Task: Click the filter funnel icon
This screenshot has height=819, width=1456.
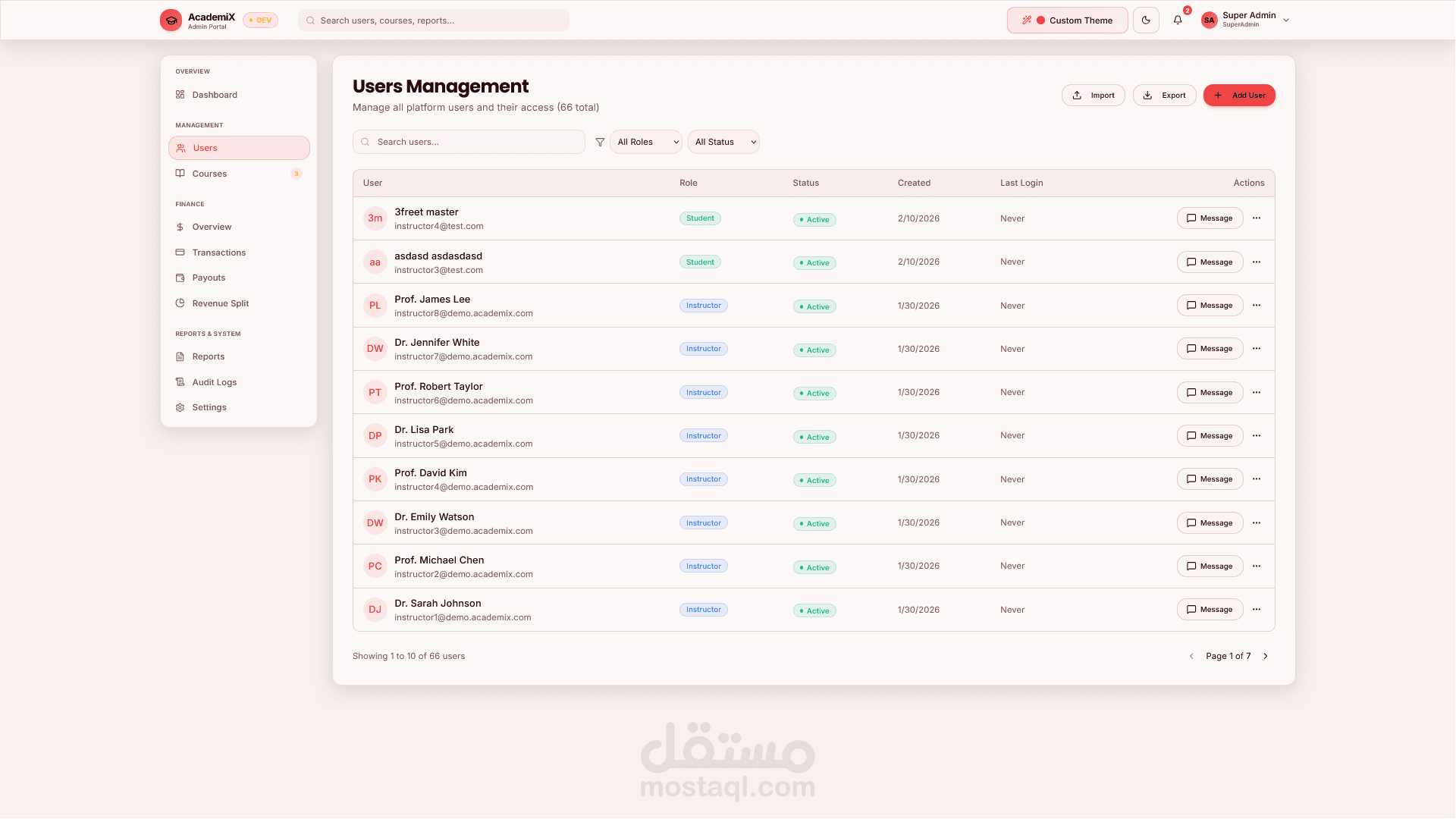Action: click(x=600, y=142)
